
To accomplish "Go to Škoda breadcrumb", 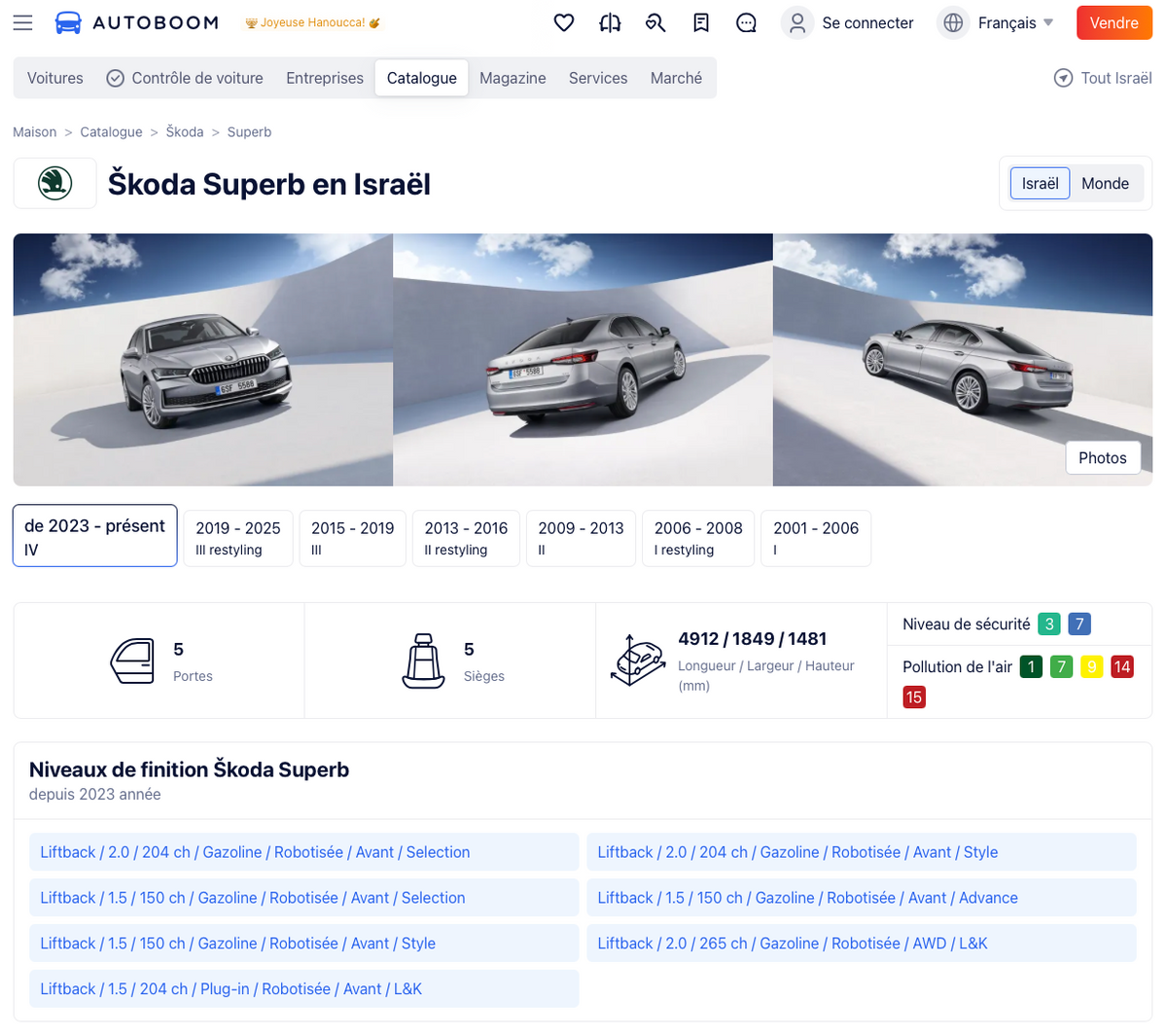I will (x=185, y=131).
